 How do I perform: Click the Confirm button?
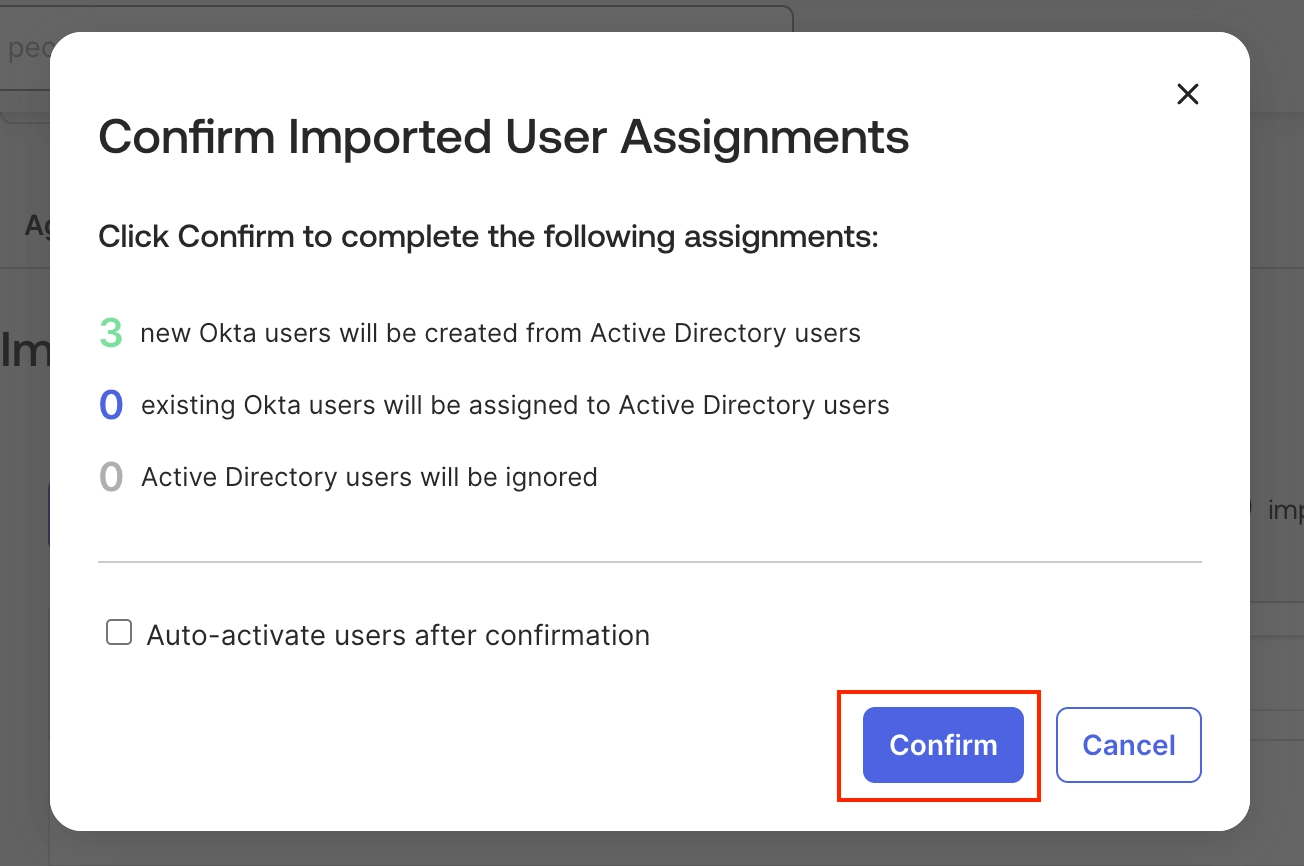tap(943, 745)
